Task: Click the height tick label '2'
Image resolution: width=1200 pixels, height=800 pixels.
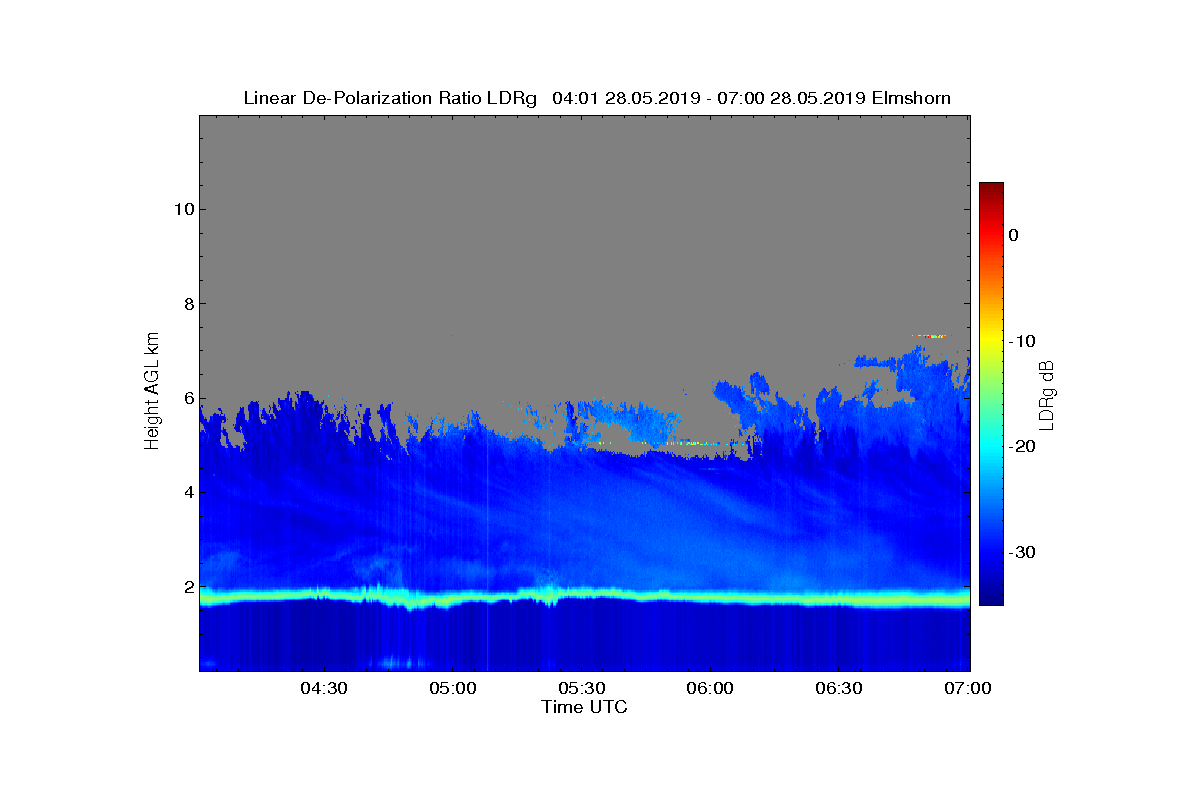Action: pos(187,587)
